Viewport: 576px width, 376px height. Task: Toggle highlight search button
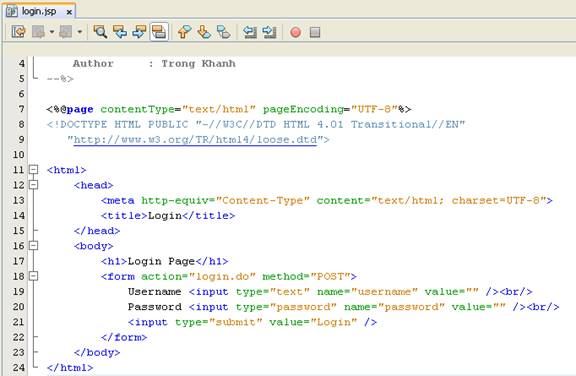(x=159, y=32)
